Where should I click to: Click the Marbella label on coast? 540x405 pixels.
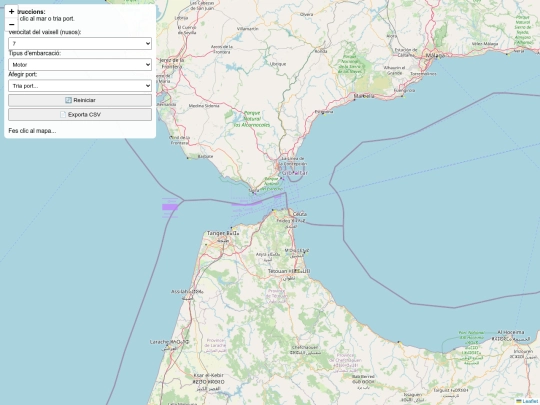coord(364,96)
